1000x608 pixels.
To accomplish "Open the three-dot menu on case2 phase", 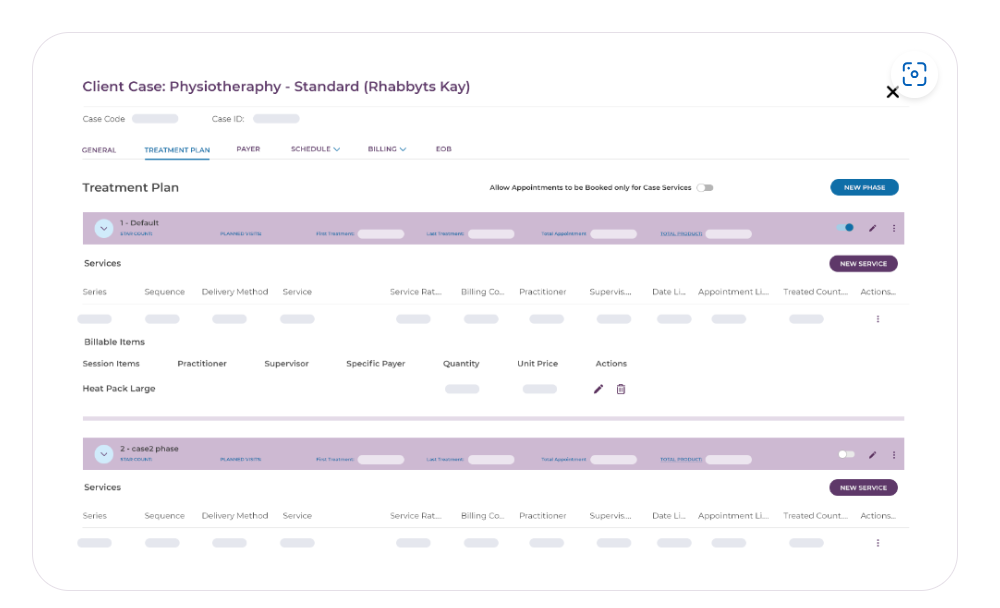I will click(x=893, y=454).
